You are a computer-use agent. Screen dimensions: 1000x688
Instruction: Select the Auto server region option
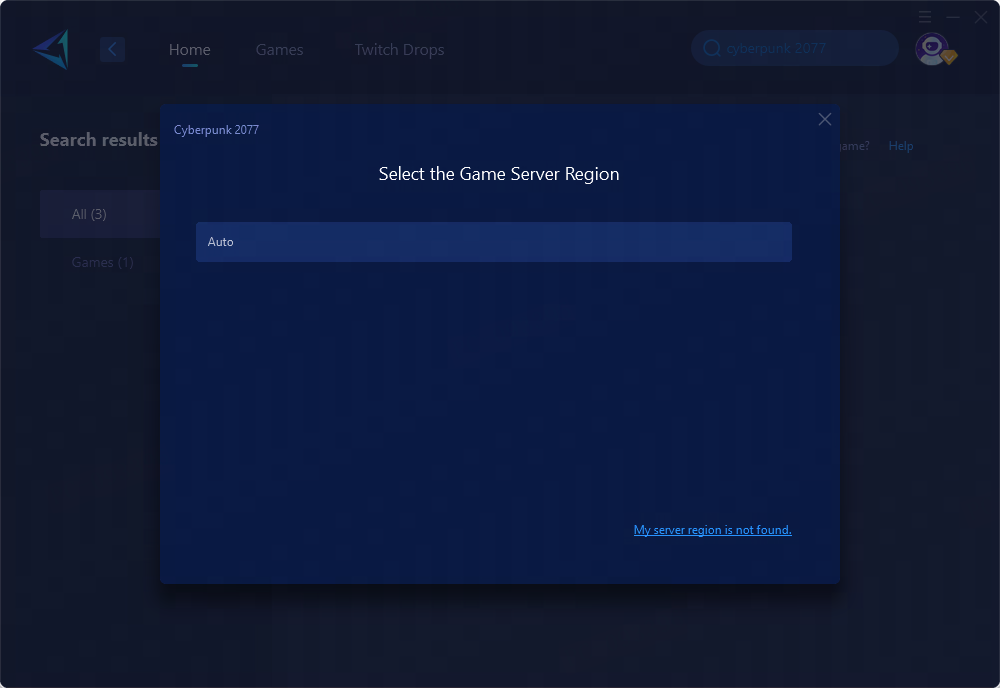pyautogui.click(x=494, y=242)
